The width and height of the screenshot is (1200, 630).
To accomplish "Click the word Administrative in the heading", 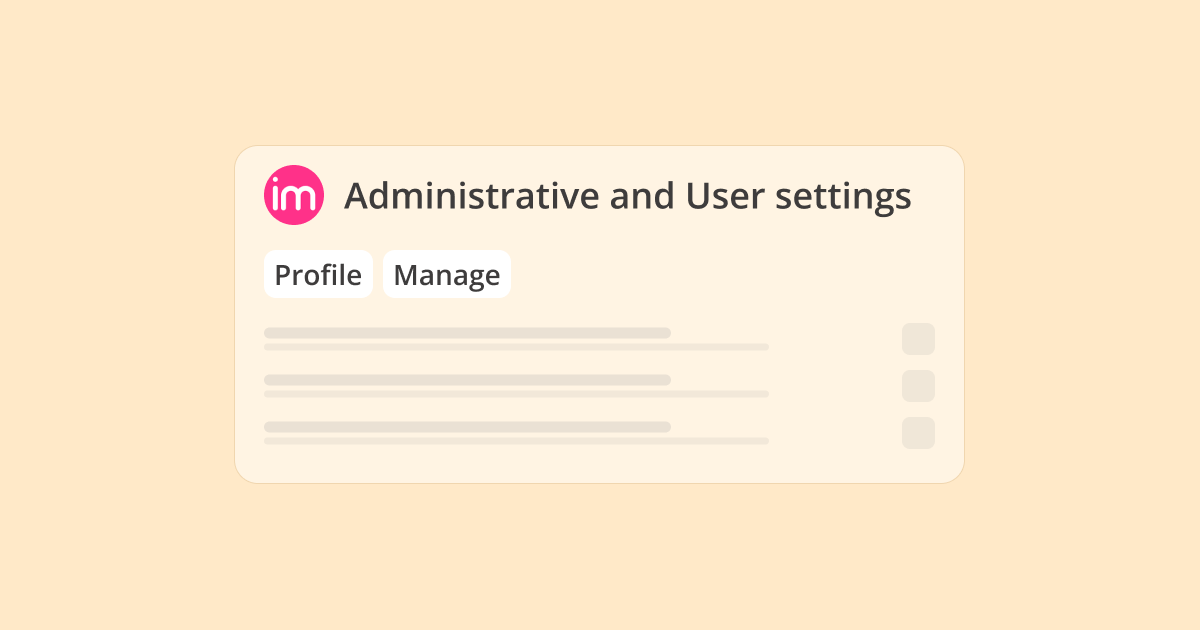I will pos(470,196).
